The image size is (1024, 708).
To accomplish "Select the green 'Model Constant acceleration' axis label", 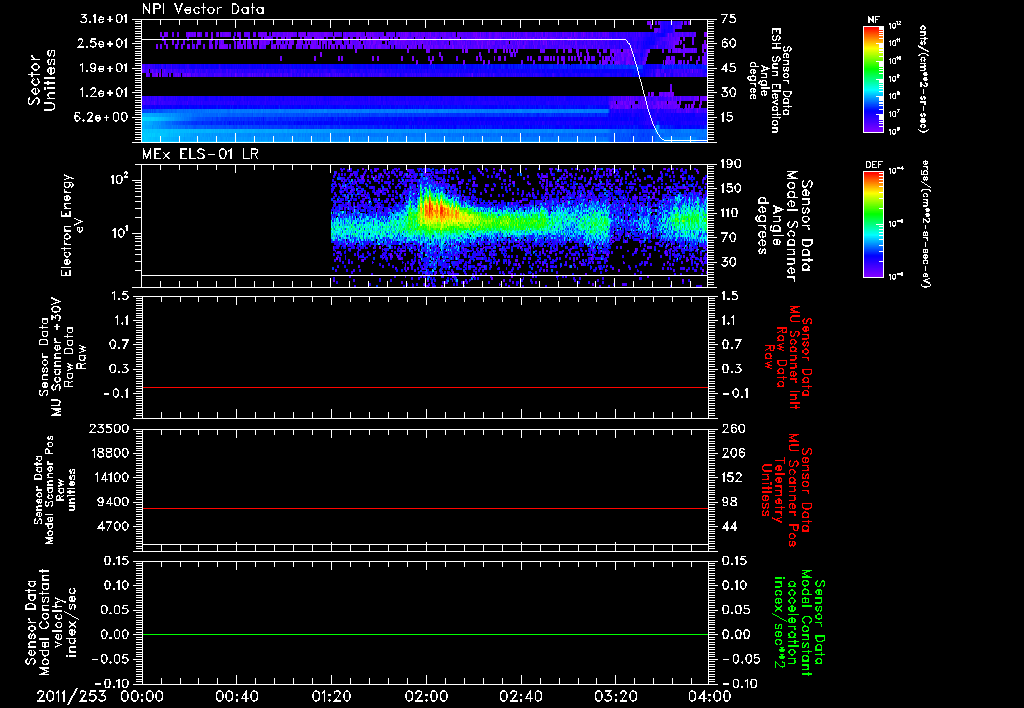I will (800, 622).
